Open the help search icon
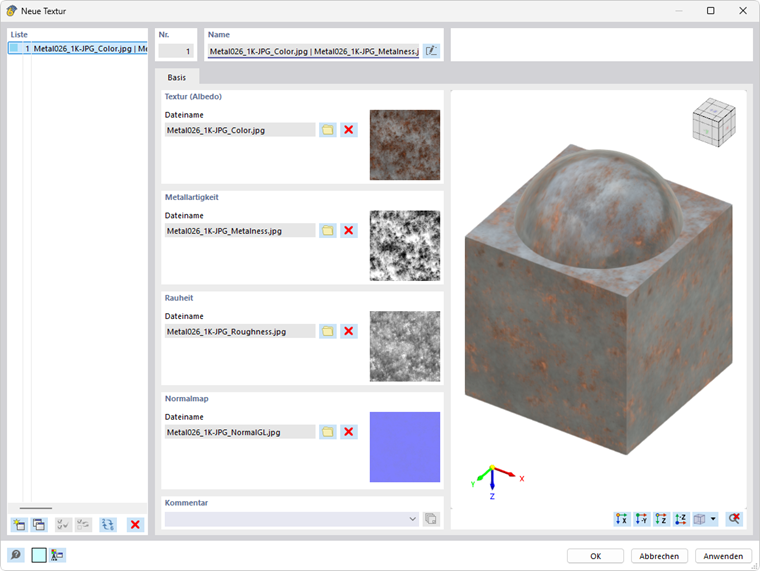 click(x=16, y=555)
